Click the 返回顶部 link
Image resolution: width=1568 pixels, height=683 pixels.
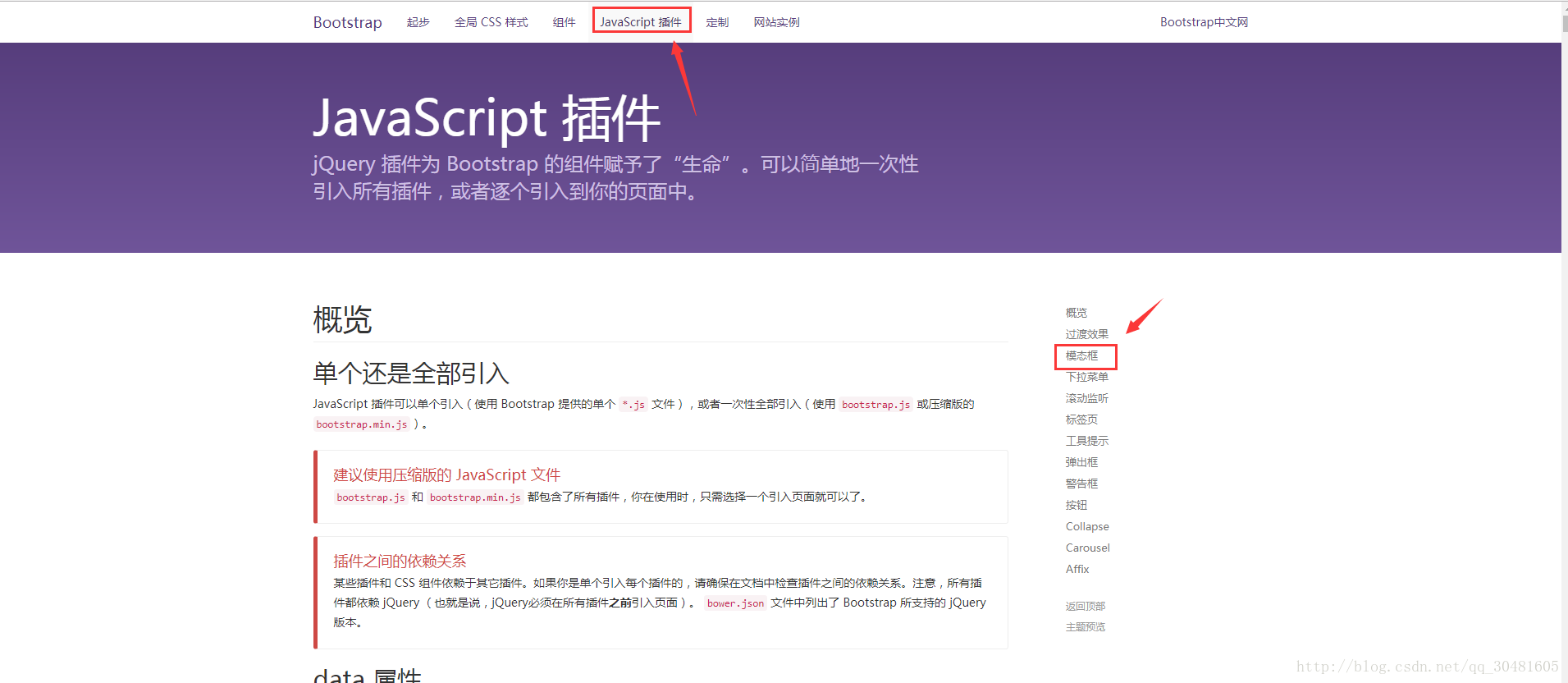(1085, 606)
